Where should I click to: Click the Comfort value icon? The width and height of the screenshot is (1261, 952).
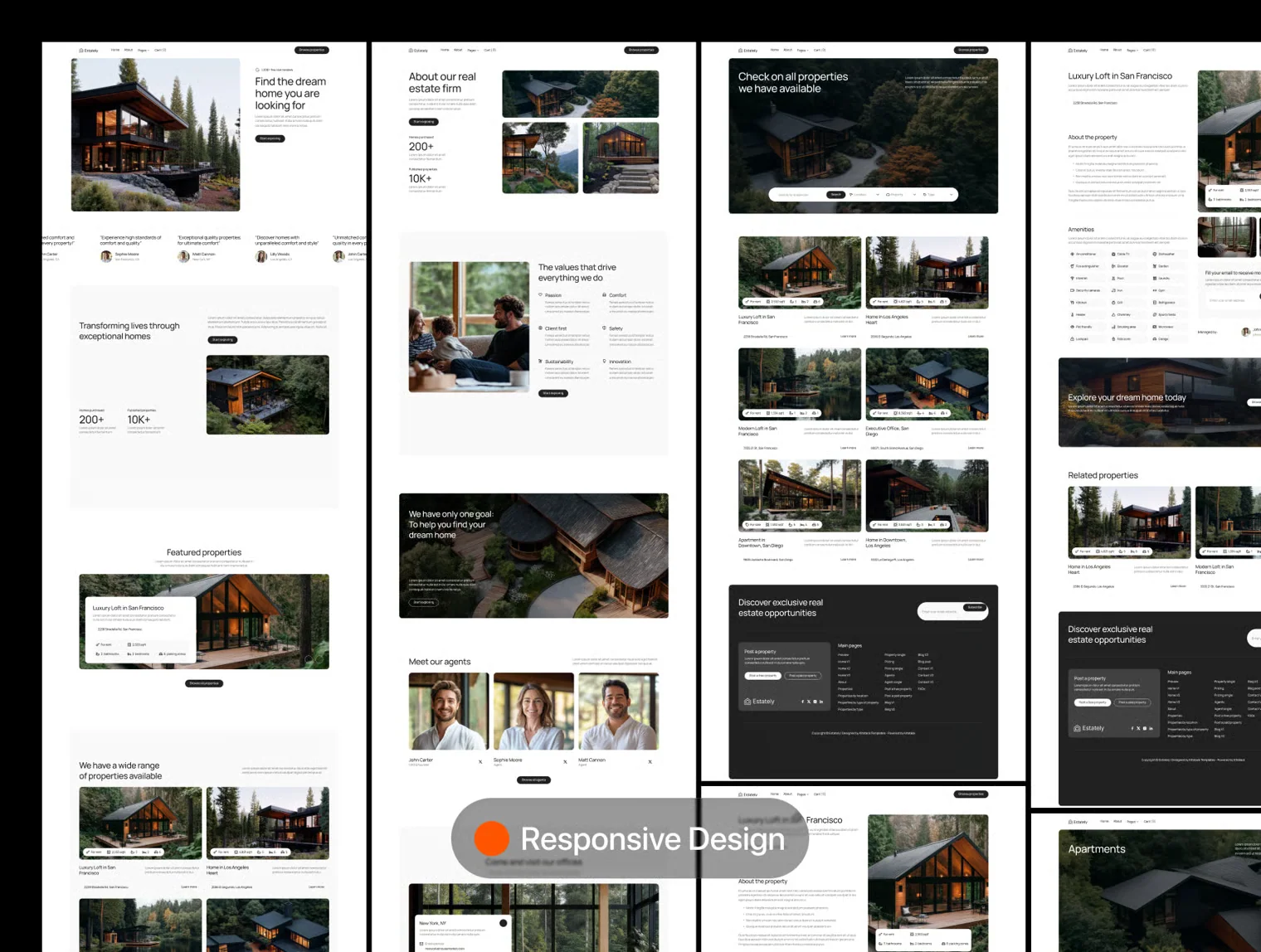605,294
